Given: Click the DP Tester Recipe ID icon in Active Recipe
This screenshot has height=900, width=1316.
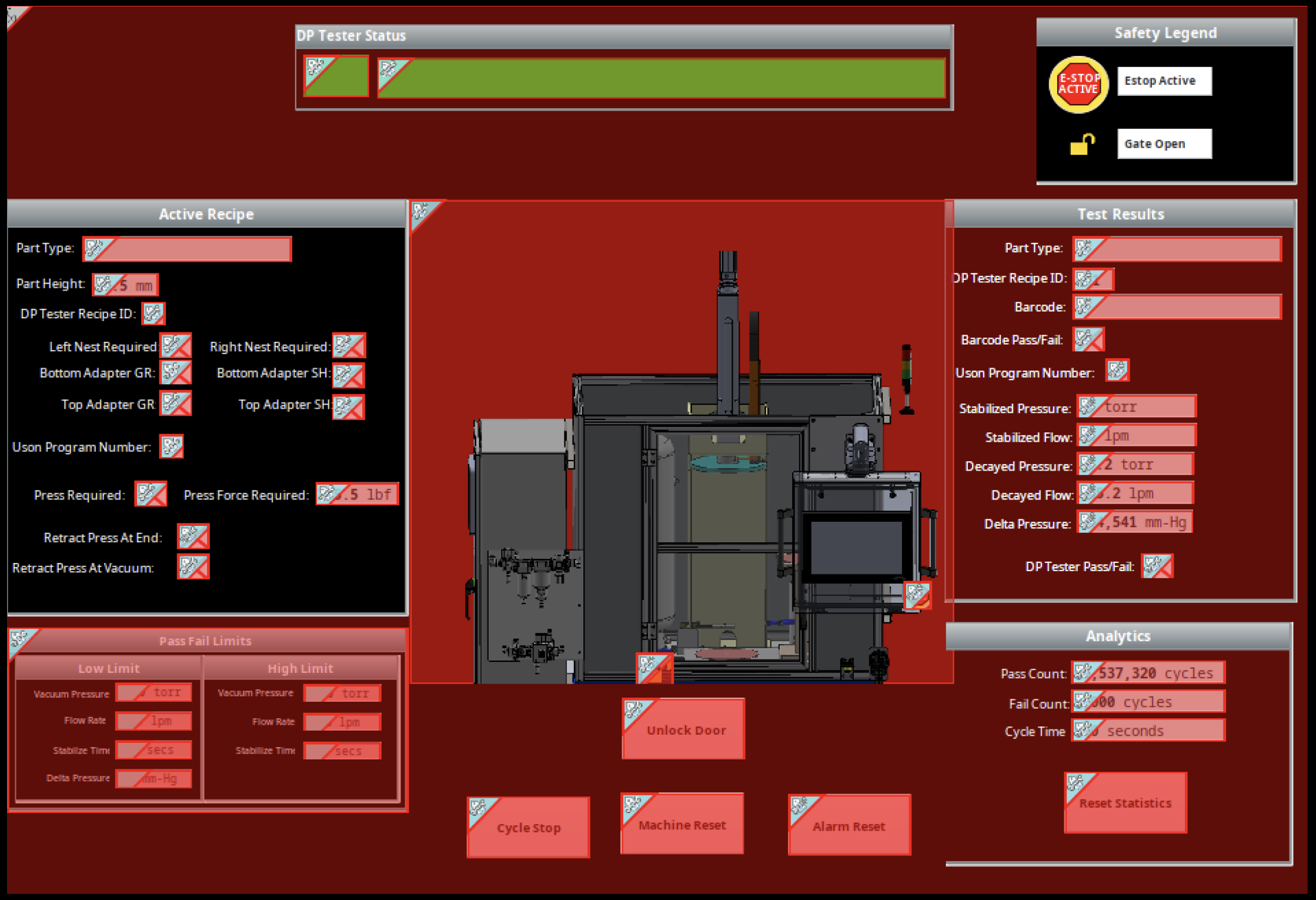Looking at the screenshot, I should [153, 314].
